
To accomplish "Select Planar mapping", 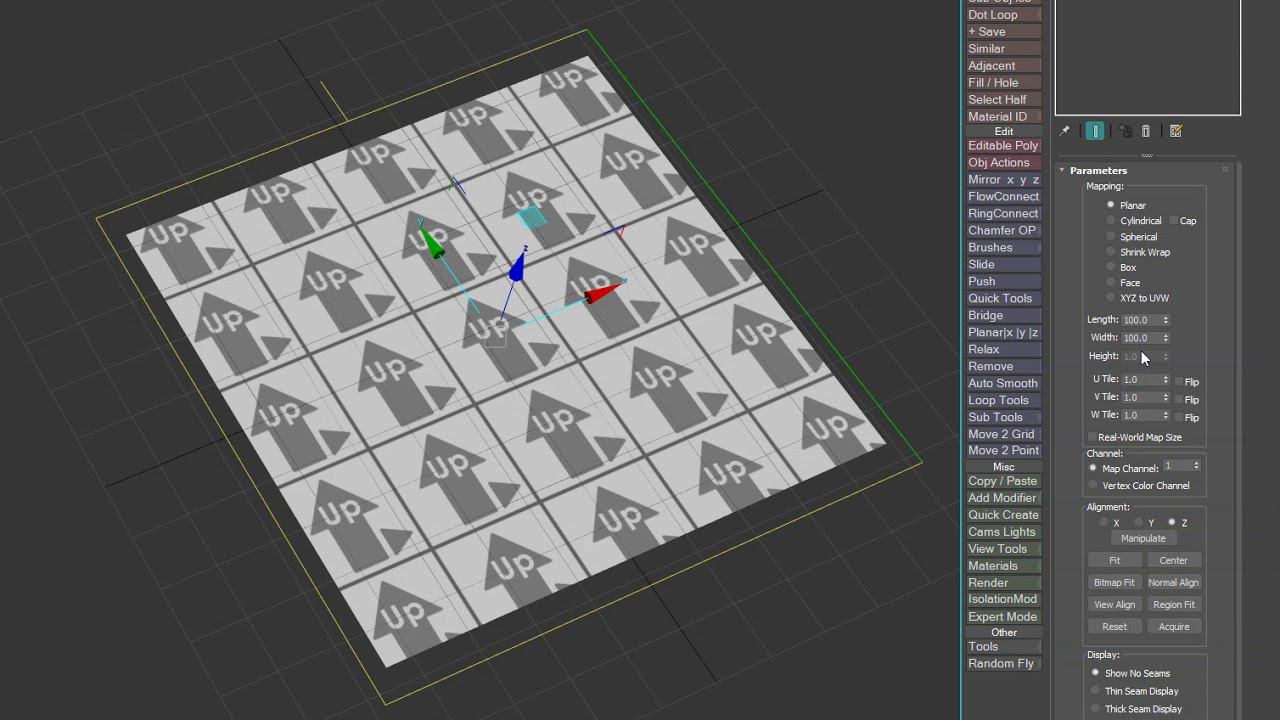I will coord(1111,205).
